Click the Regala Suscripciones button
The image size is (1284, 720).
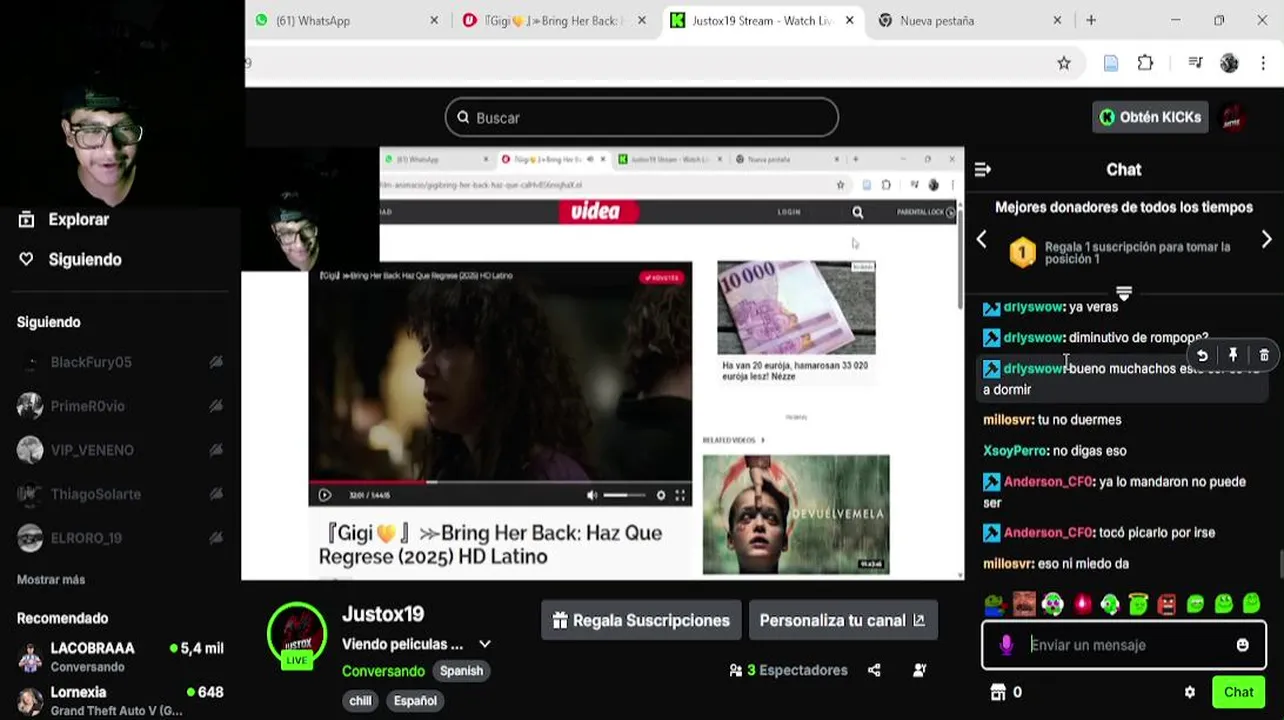tap(641, 620)
